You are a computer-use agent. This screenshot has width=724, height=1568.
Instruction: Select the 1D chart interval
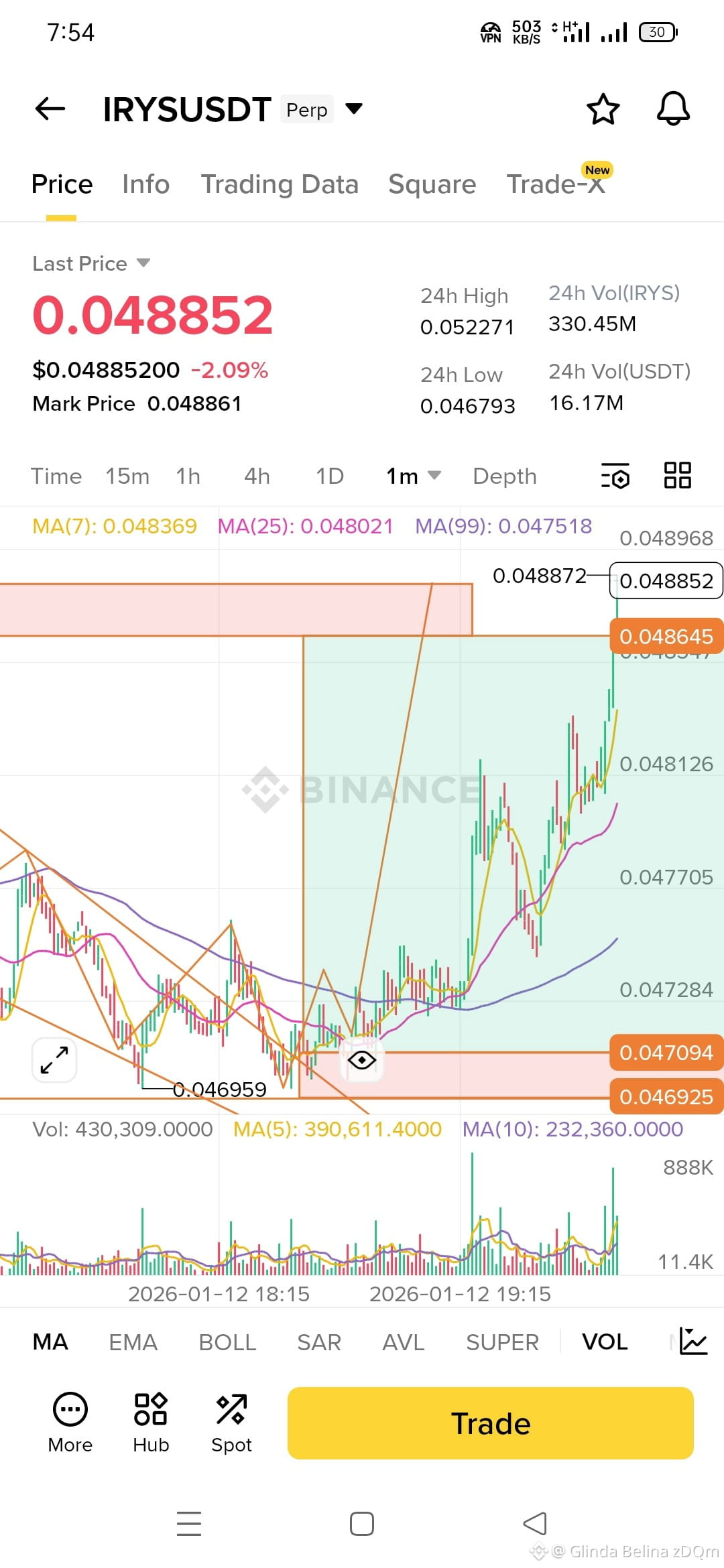(330, 476)
